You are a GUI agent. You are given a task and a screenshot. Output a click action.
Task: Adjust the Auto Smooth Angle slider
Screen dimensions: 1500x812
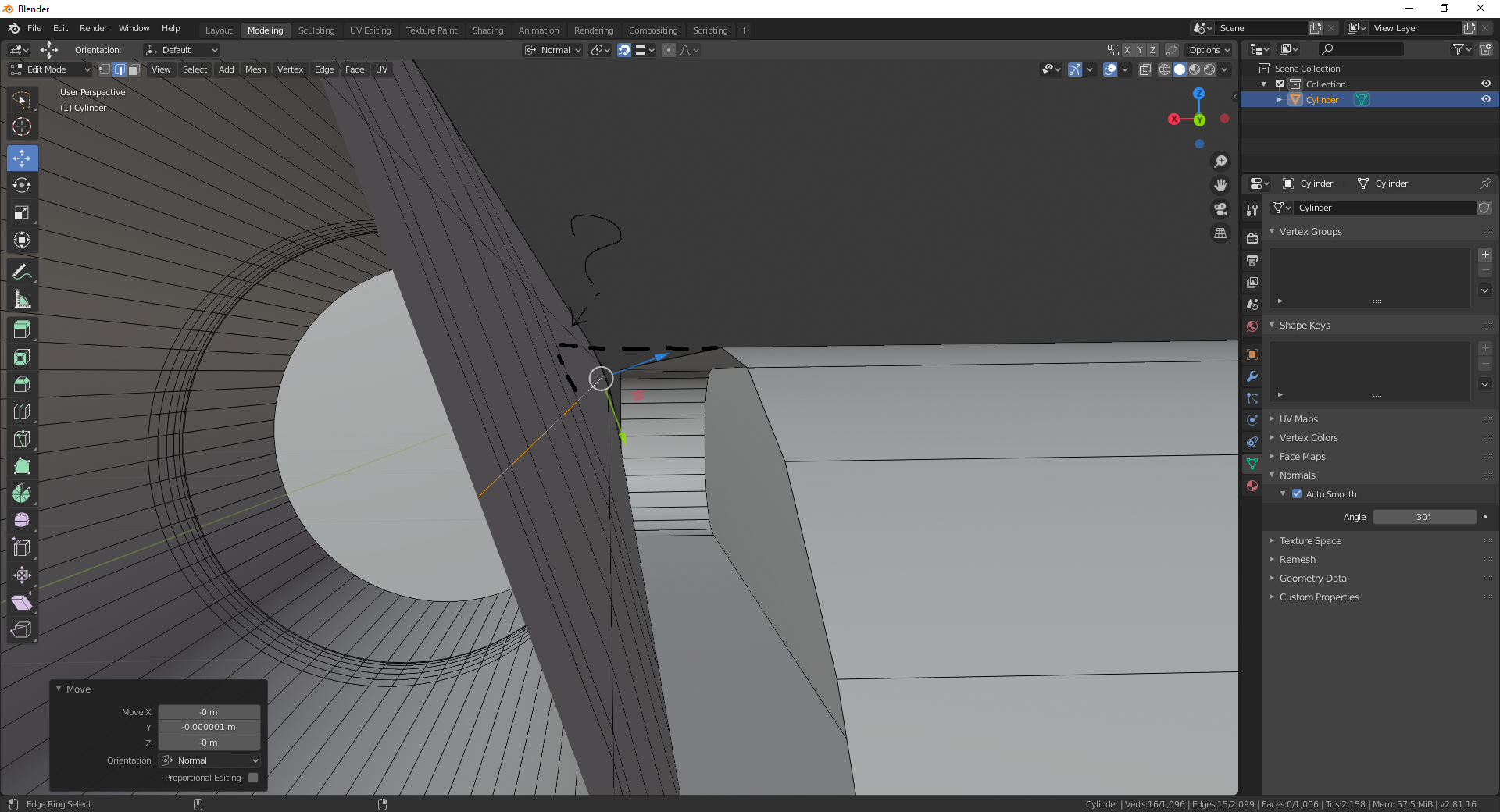point(1424,517)
